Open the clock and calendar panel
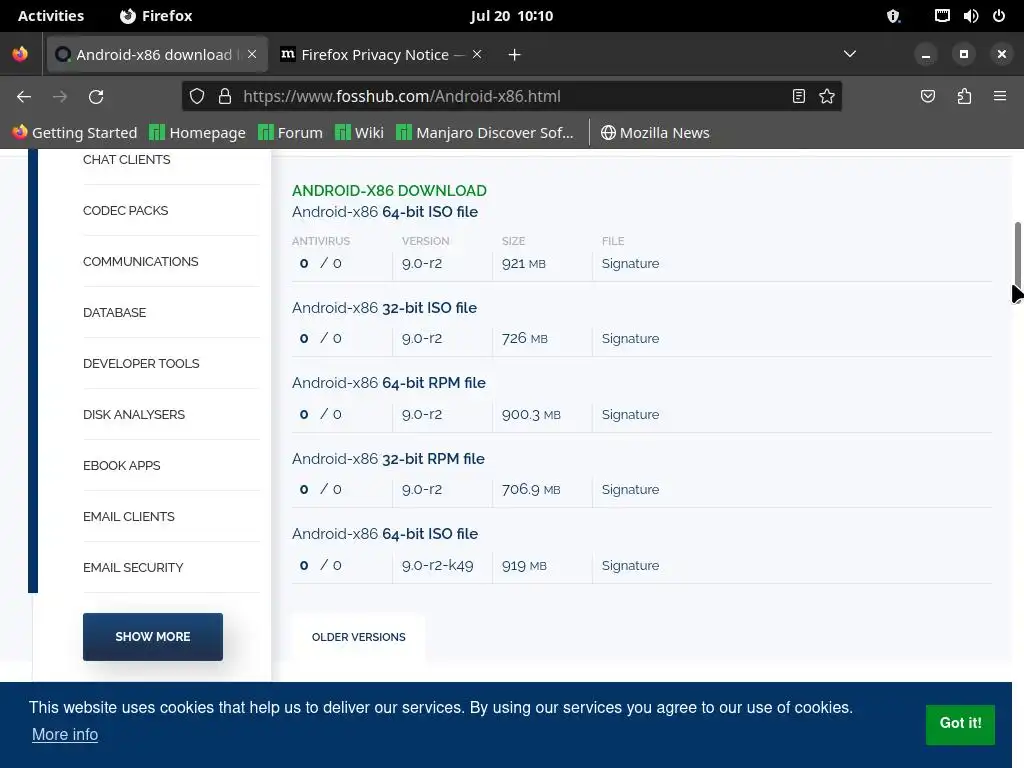This screenshot has height=768, width=1024. (x=511, y=16)
